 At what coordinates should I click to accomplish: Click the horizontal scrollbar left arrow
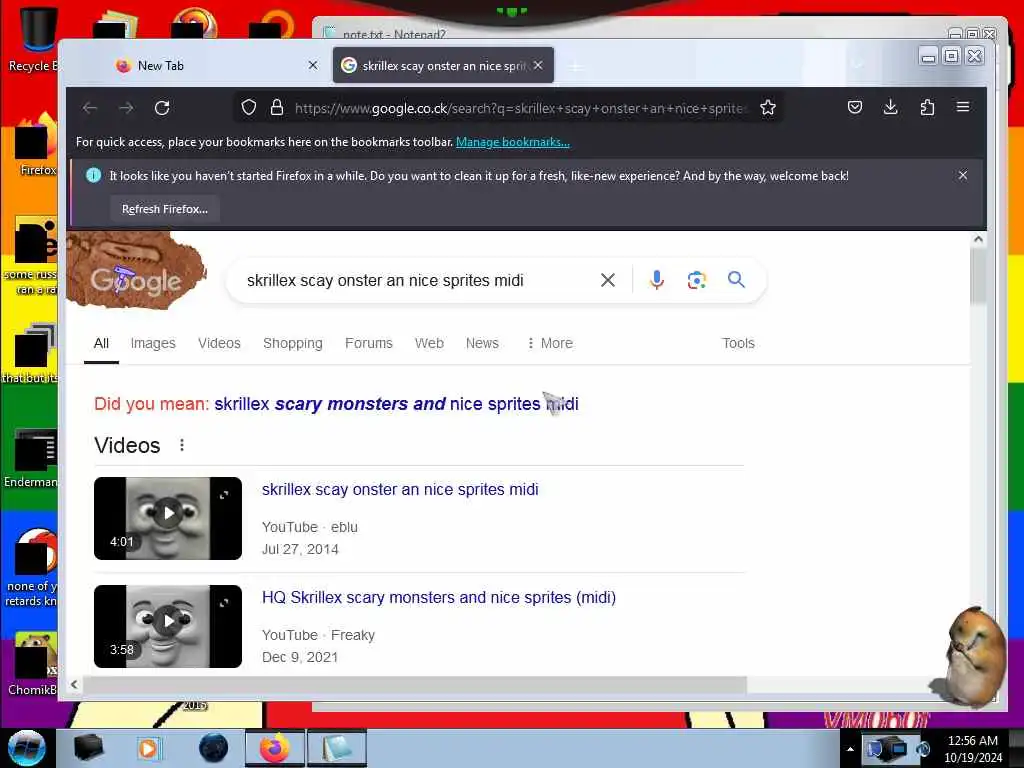[74, 684]
